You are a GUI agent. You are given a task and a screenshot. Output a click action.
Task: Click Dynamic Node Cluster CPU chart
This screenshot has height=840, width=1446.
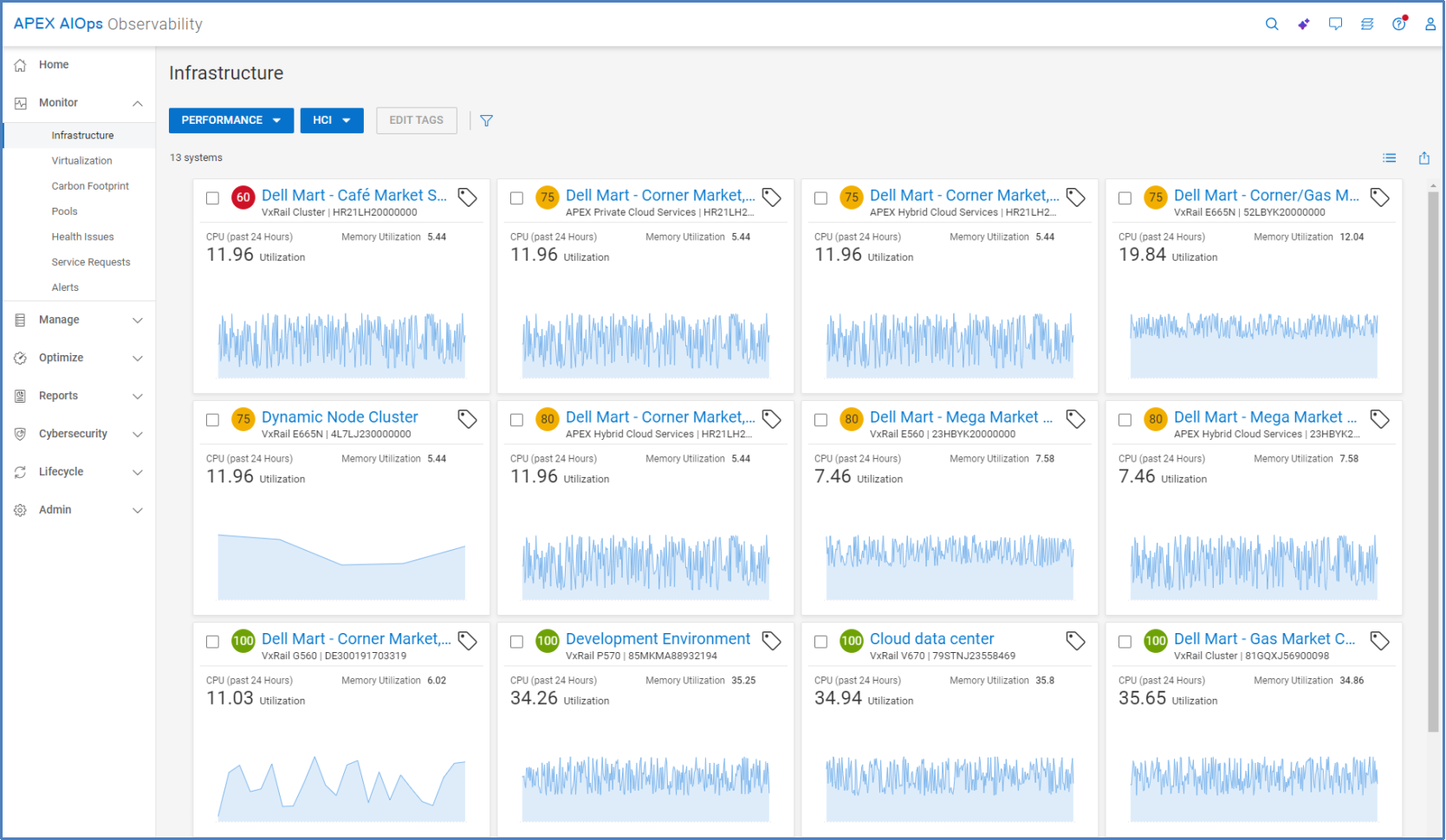pos(341,566)
